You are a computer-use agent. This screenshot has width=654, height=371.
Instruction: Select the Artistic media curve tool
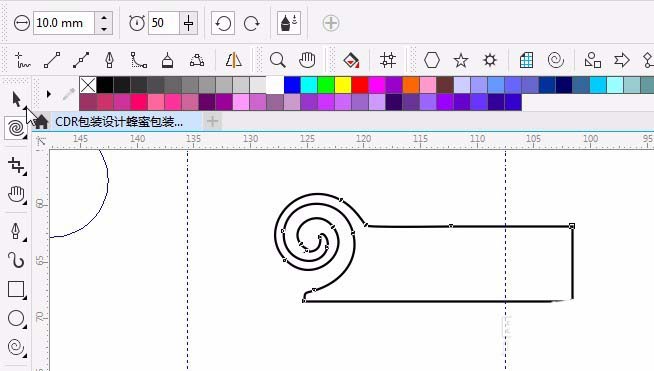point(16,260)
